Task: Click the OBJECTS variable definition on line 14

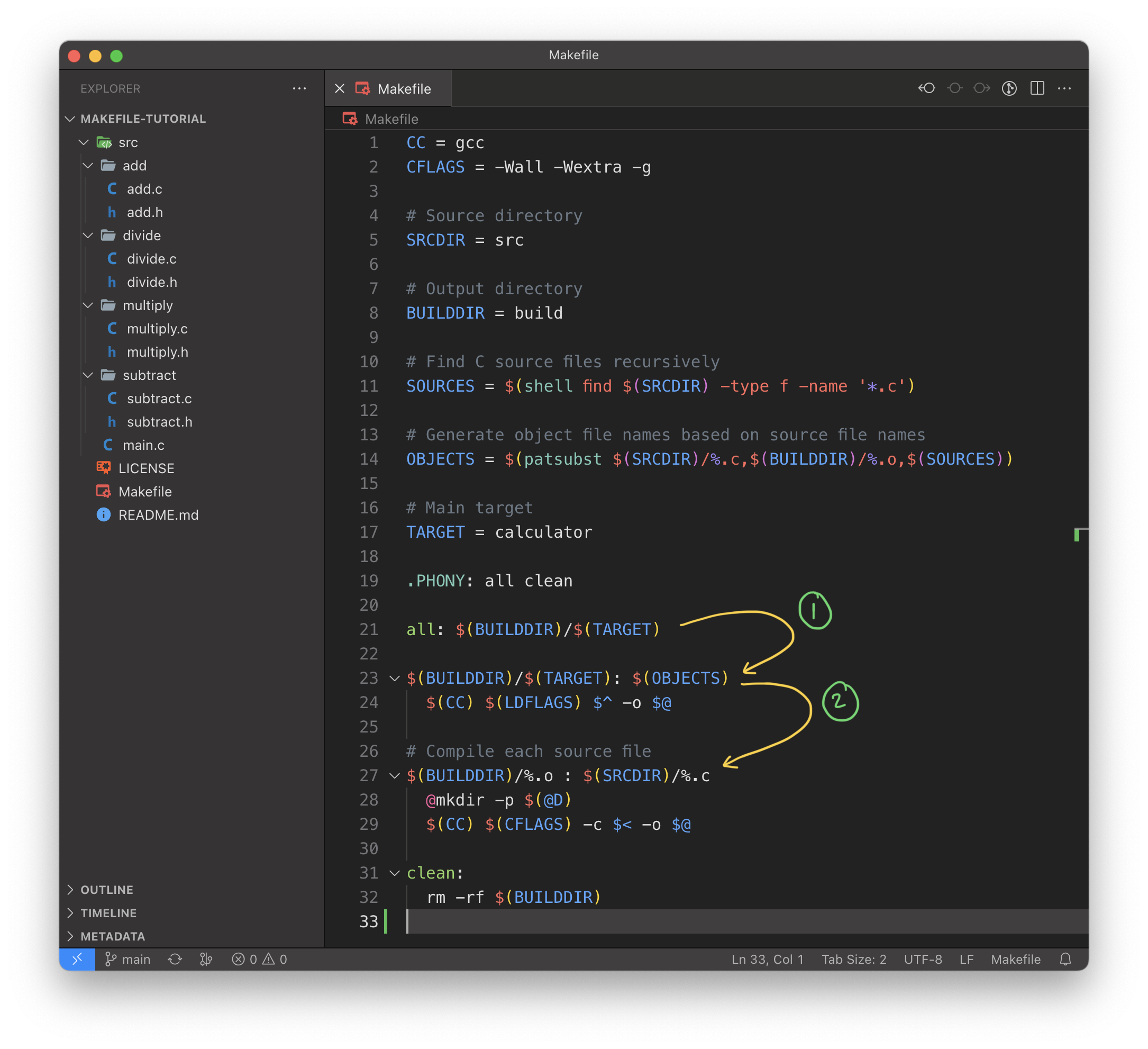Action: 440,459
